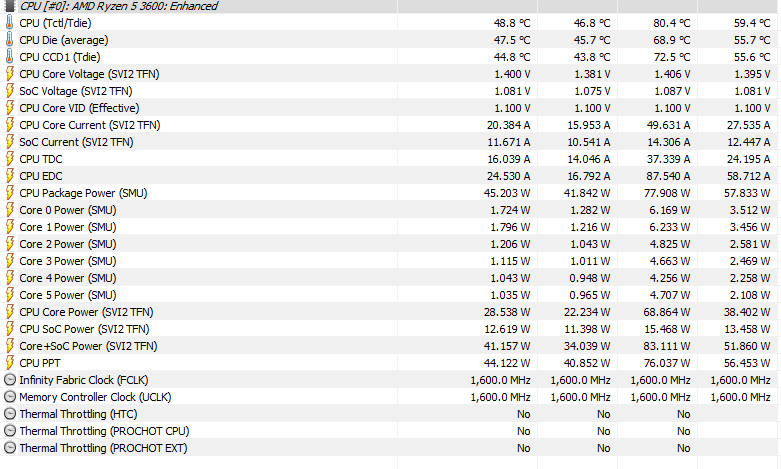This screenshot has height=469, width=781.
Task: Click lightning icon beside CPU PPT
Action: 9,362
